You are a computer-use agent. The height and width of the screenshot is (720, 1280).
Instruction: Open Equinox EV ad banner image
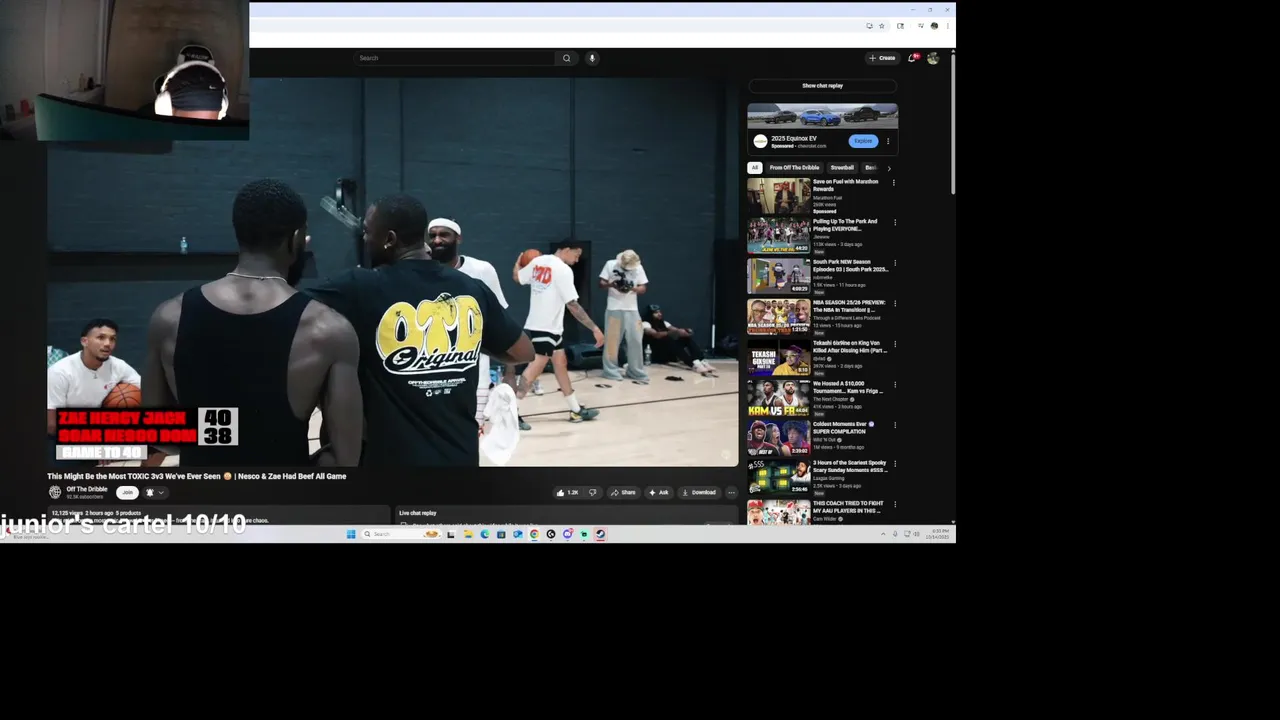(x=822, y=115)
